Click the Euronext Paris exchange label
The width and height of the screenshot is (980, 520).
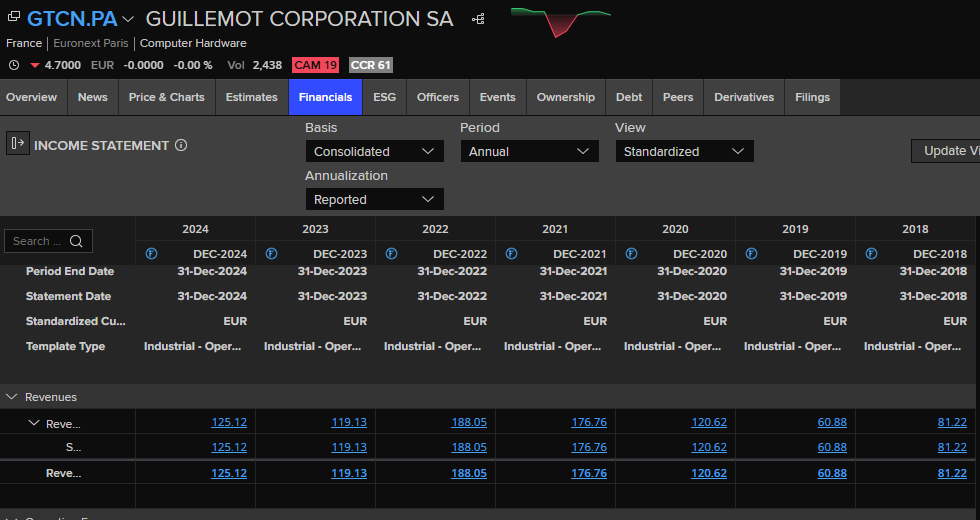91,43
